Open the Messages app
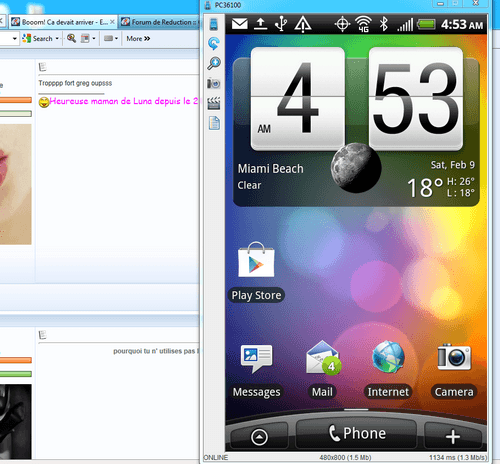Image resolution: width=500 pixels, height=464 pixels. (256, 370)
